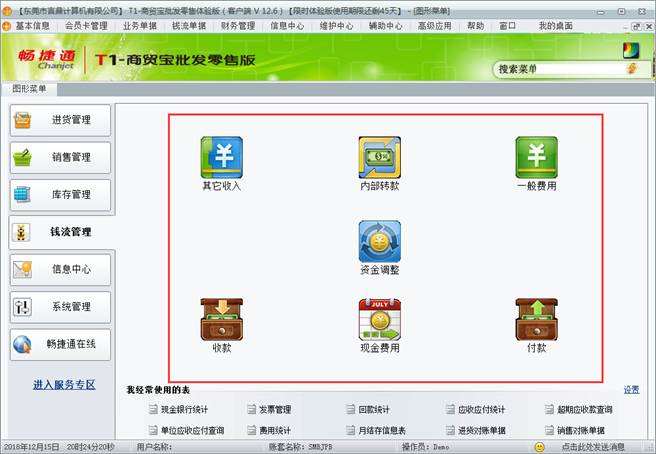Viewport: 656px width, 454px height.
Task: Open the 会员卡管理 menu
Action: coord(87,26)
